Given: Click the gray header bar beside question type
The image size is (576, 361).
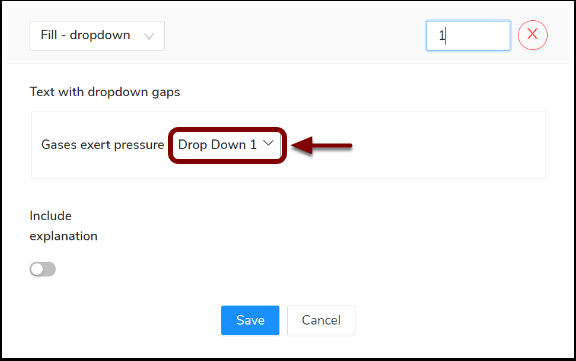Looking at the screenshot, I should [294, 36].
